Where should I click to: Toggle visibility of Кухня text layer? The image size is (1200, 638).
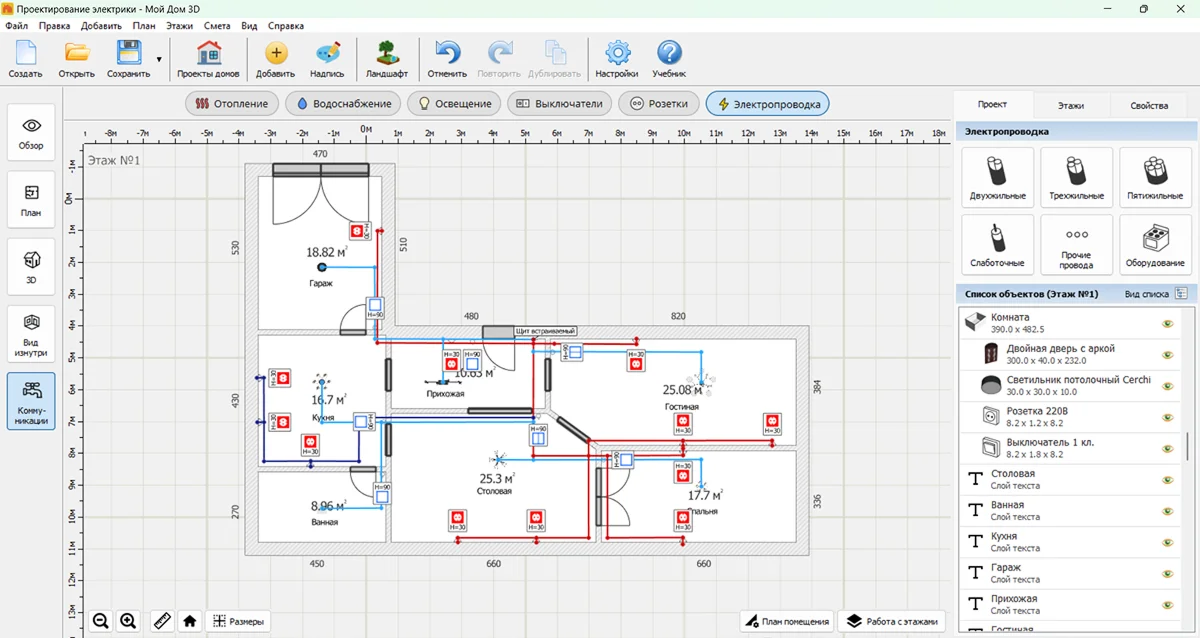coord(1166,542)
